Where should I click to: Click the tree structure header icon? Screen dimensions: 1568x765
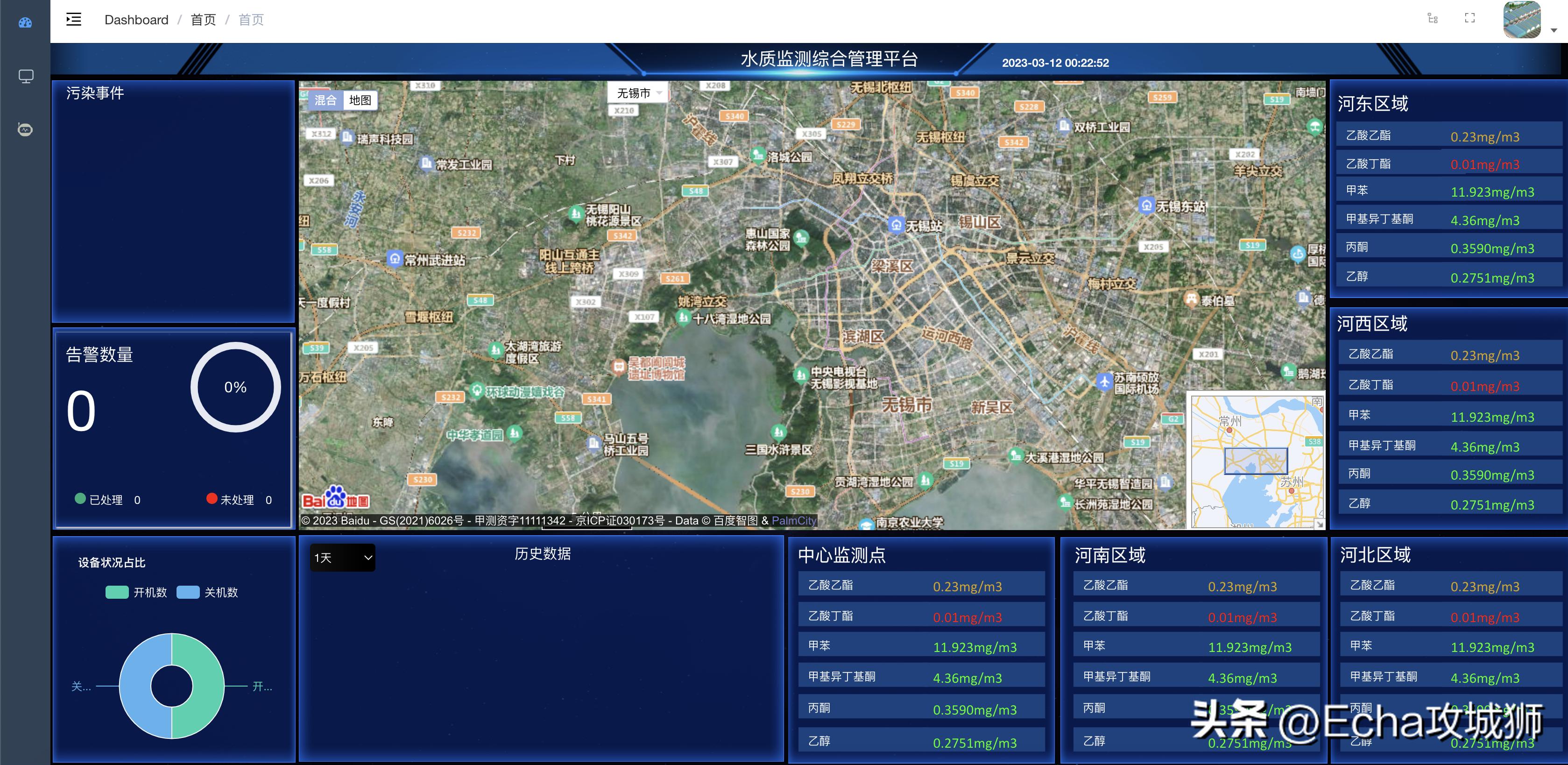tap(1433, 19)
